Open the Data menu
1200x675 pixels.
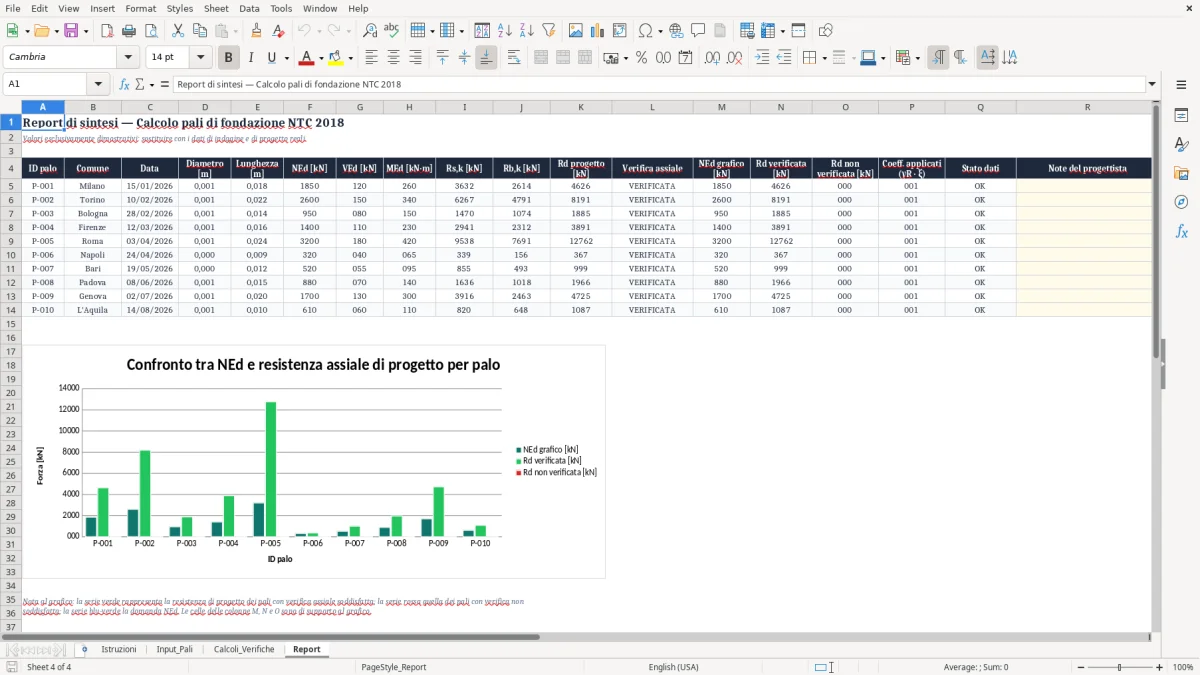pyautogui.click(x=249, y=8)
